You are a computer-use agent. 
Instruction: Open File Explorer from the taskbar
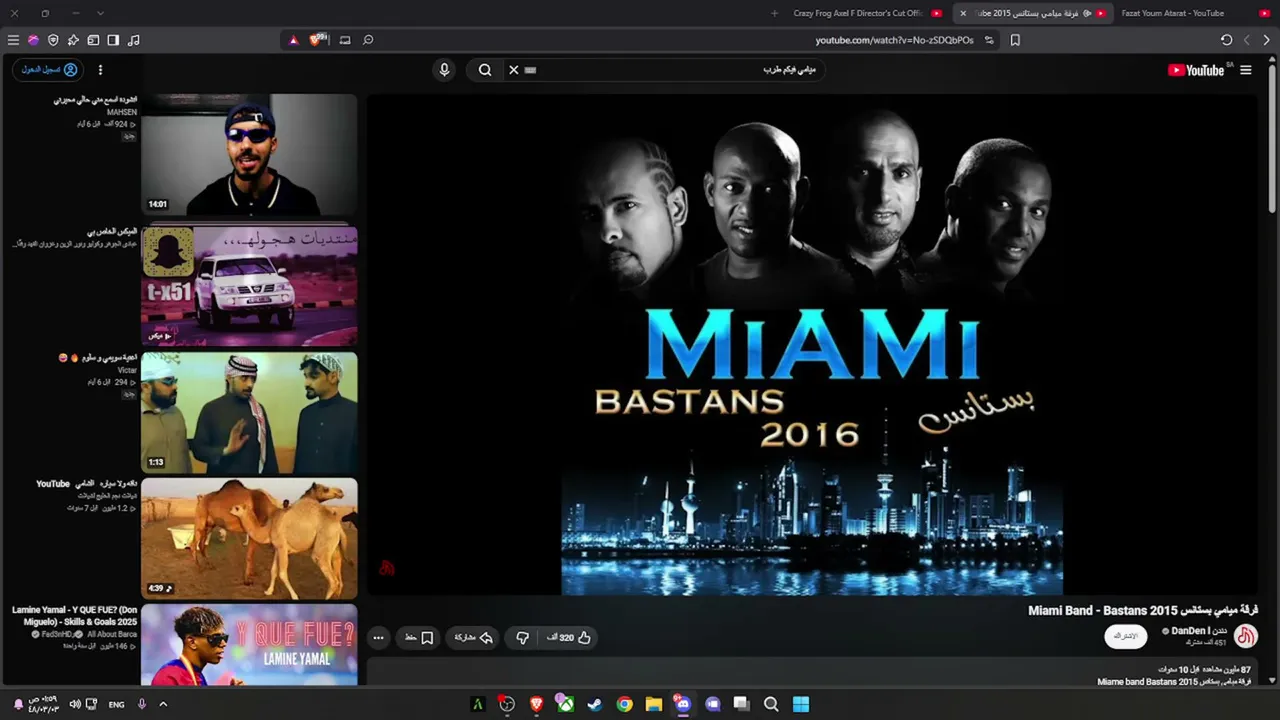click(x=653, y=704)
